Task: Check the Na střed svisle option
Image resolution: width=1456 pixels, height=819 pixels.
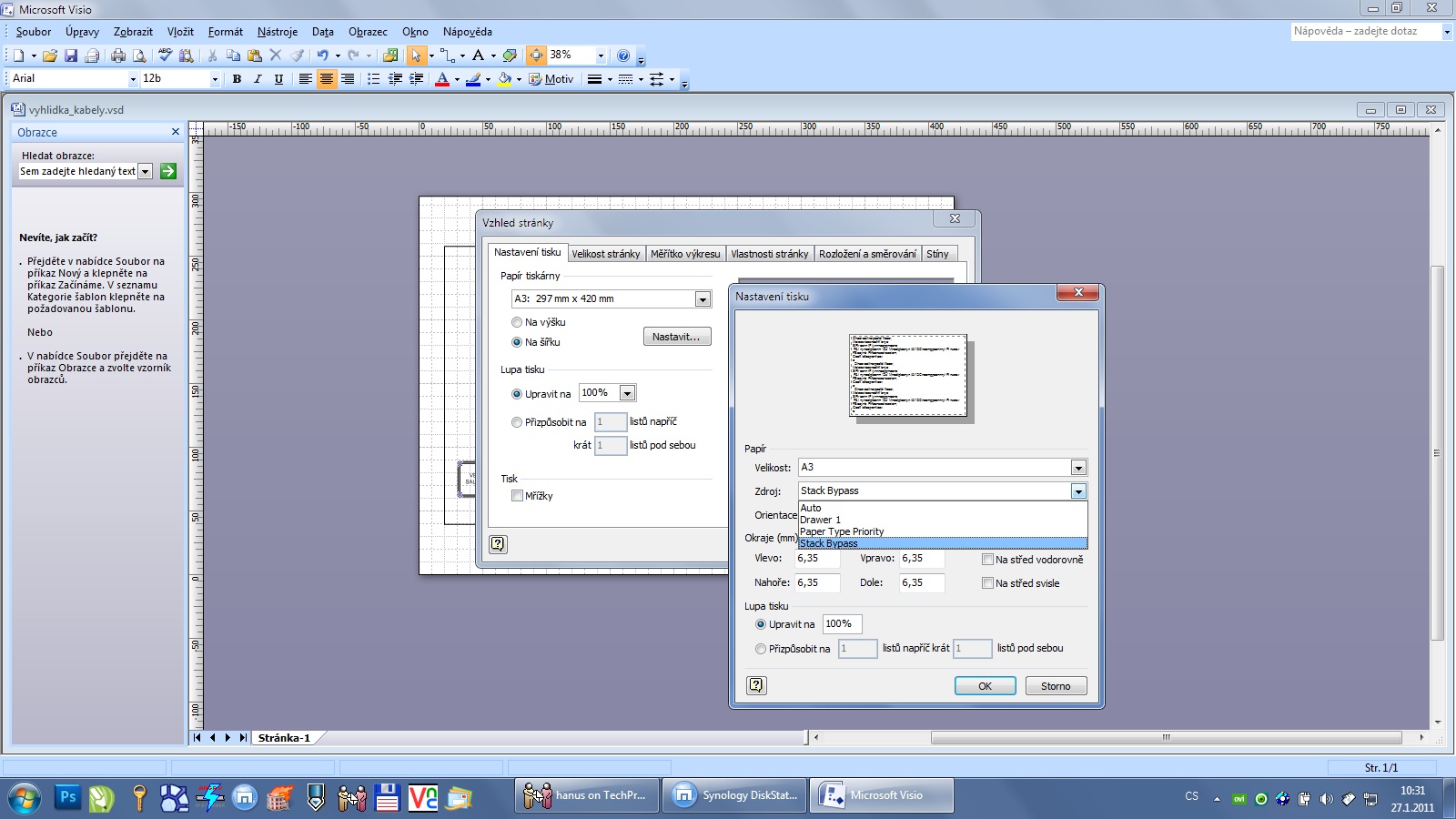Action: [x=987, y=583]
